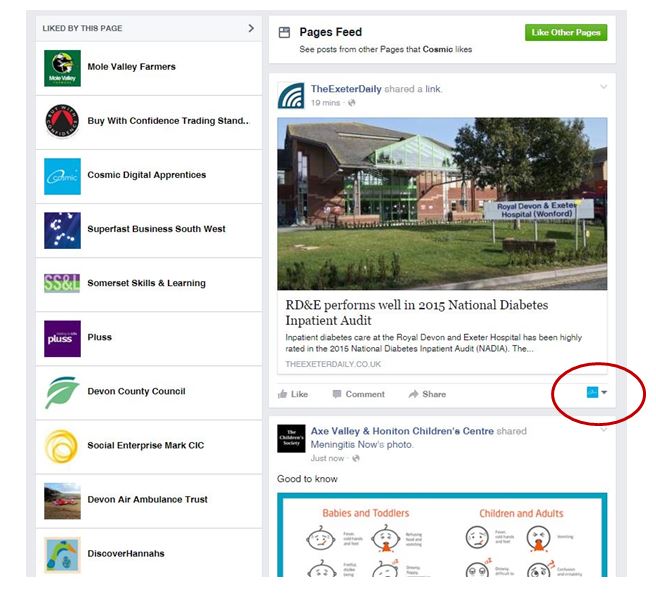
Task: Click the Comment speech bubble icon
Action: (x=337, y=394)
